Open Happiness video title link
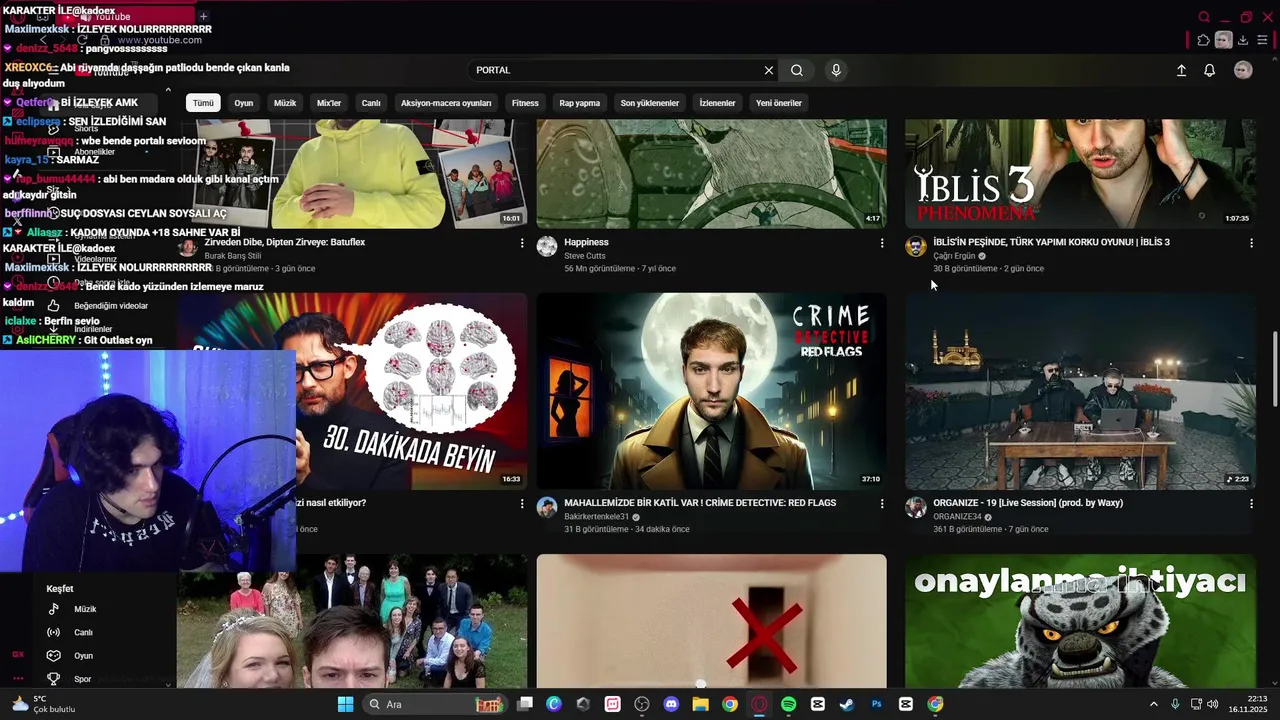The height and width of the screenshot is (720, 1280). [x=586, y=242]
